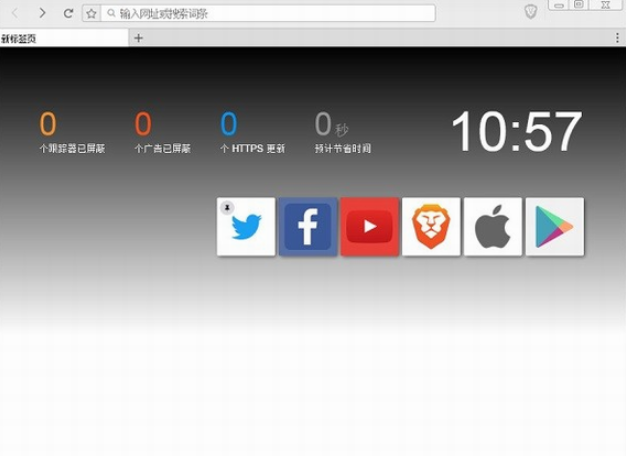Add a new tab with plus button
Screen dimensions: 626x456
pos(139,38)
